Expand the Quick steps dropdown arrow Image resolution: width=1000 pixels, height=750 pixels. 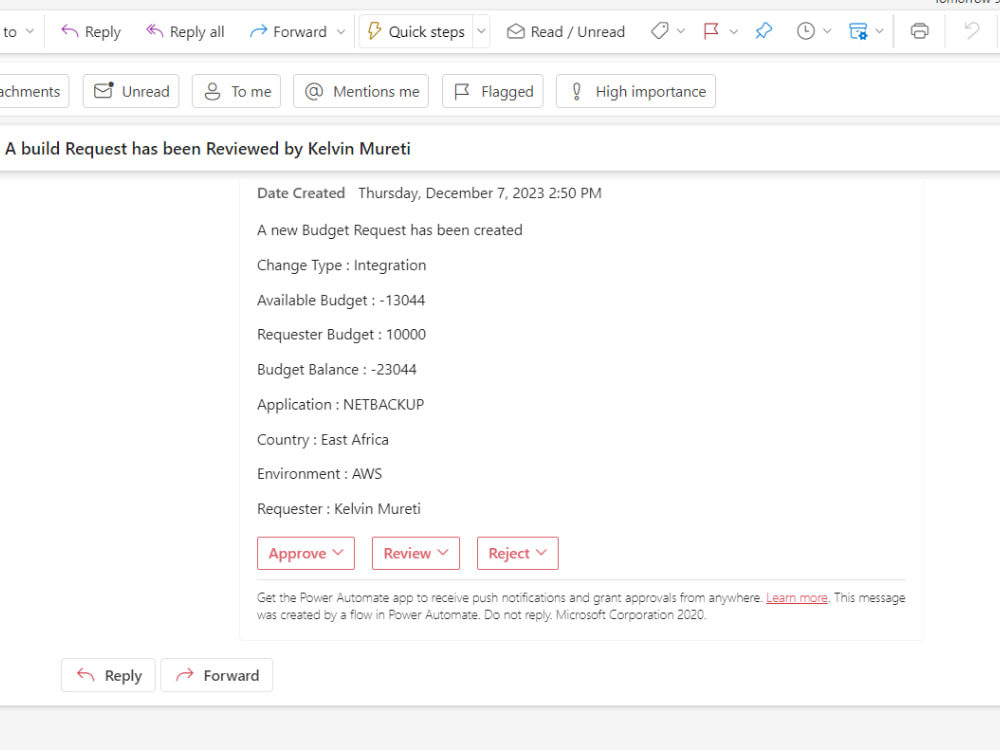pos(482,32)
